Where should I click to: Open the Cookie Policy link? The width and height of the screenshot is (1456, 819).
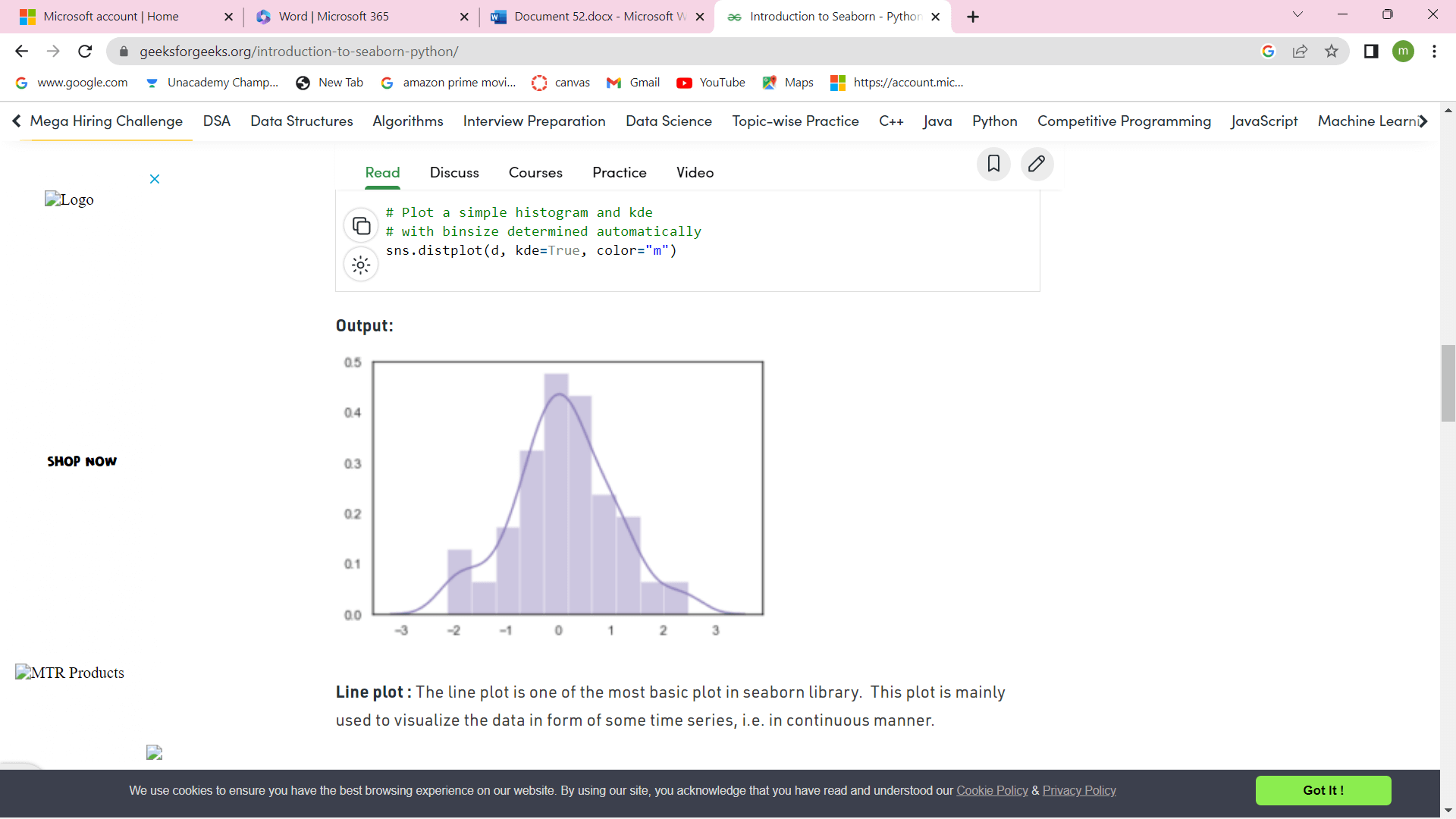(992, 790)
